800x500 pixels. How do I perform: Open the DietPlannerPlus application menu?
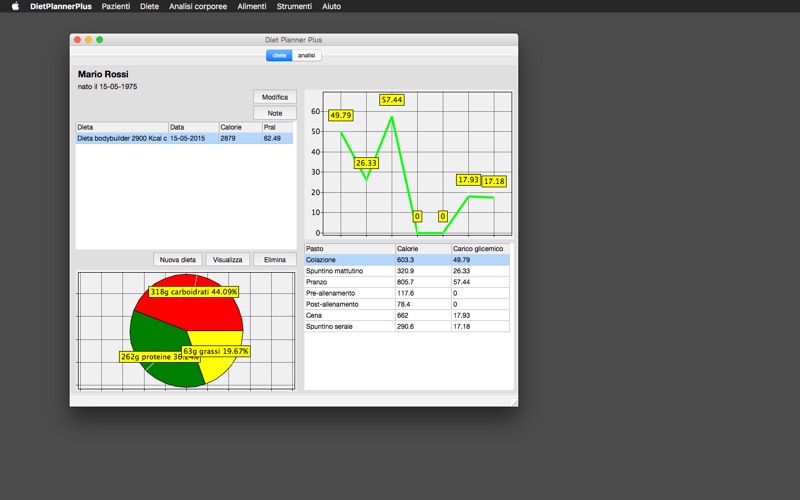(x=61, y=6)
